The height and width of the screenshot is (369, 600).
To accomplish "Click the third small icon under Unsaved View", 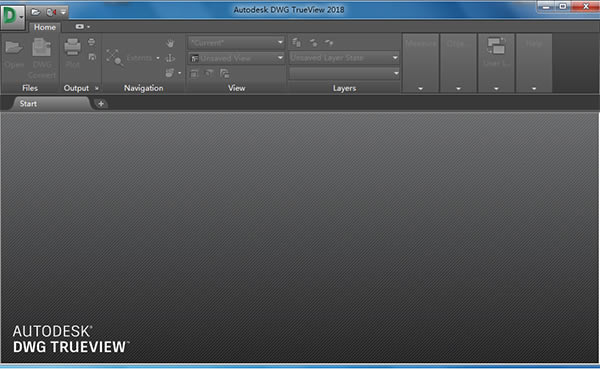I will 225,73.
